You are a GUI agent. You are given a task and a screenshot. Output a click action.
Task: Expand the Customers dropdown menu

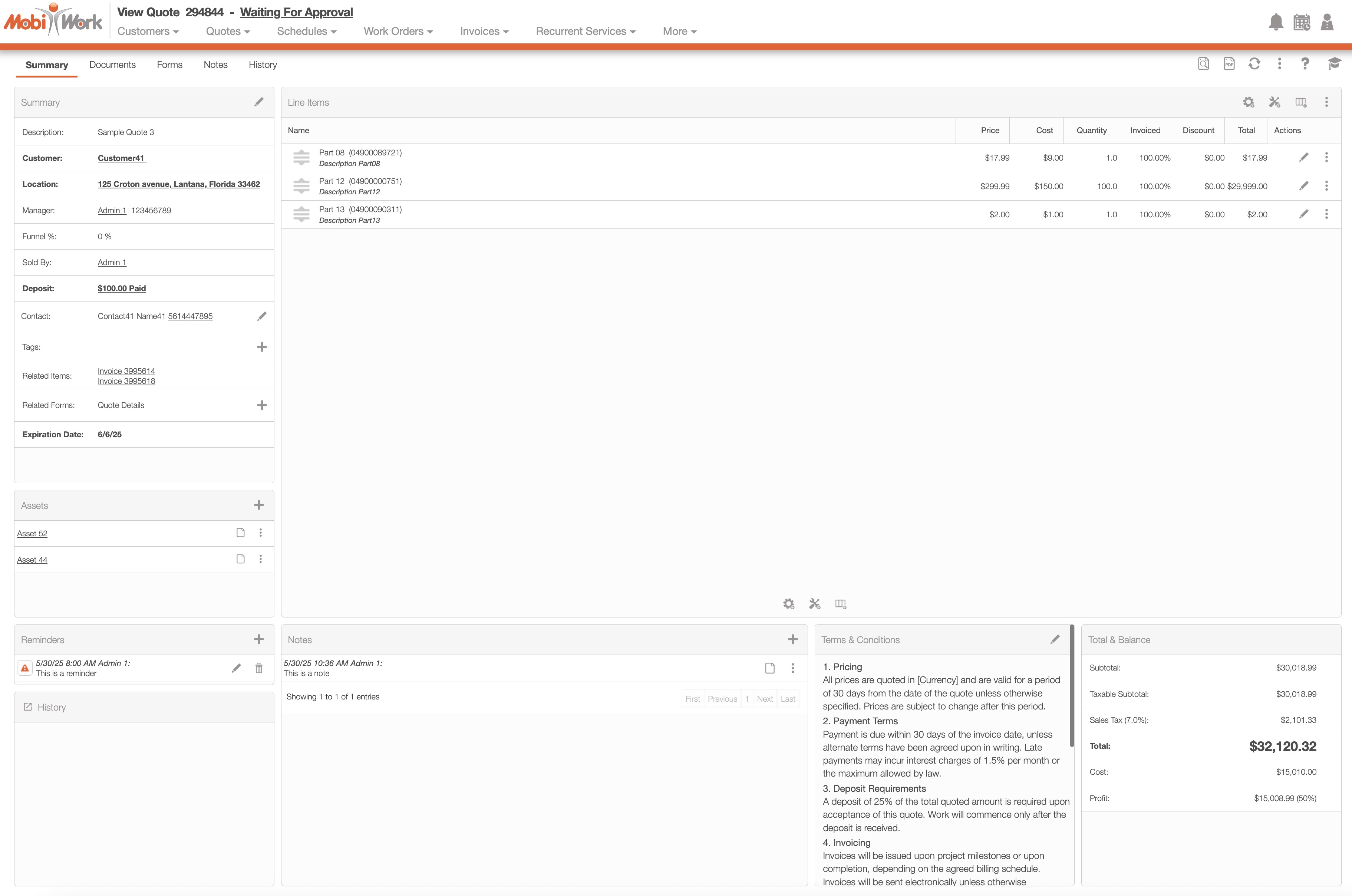(148, 32)
